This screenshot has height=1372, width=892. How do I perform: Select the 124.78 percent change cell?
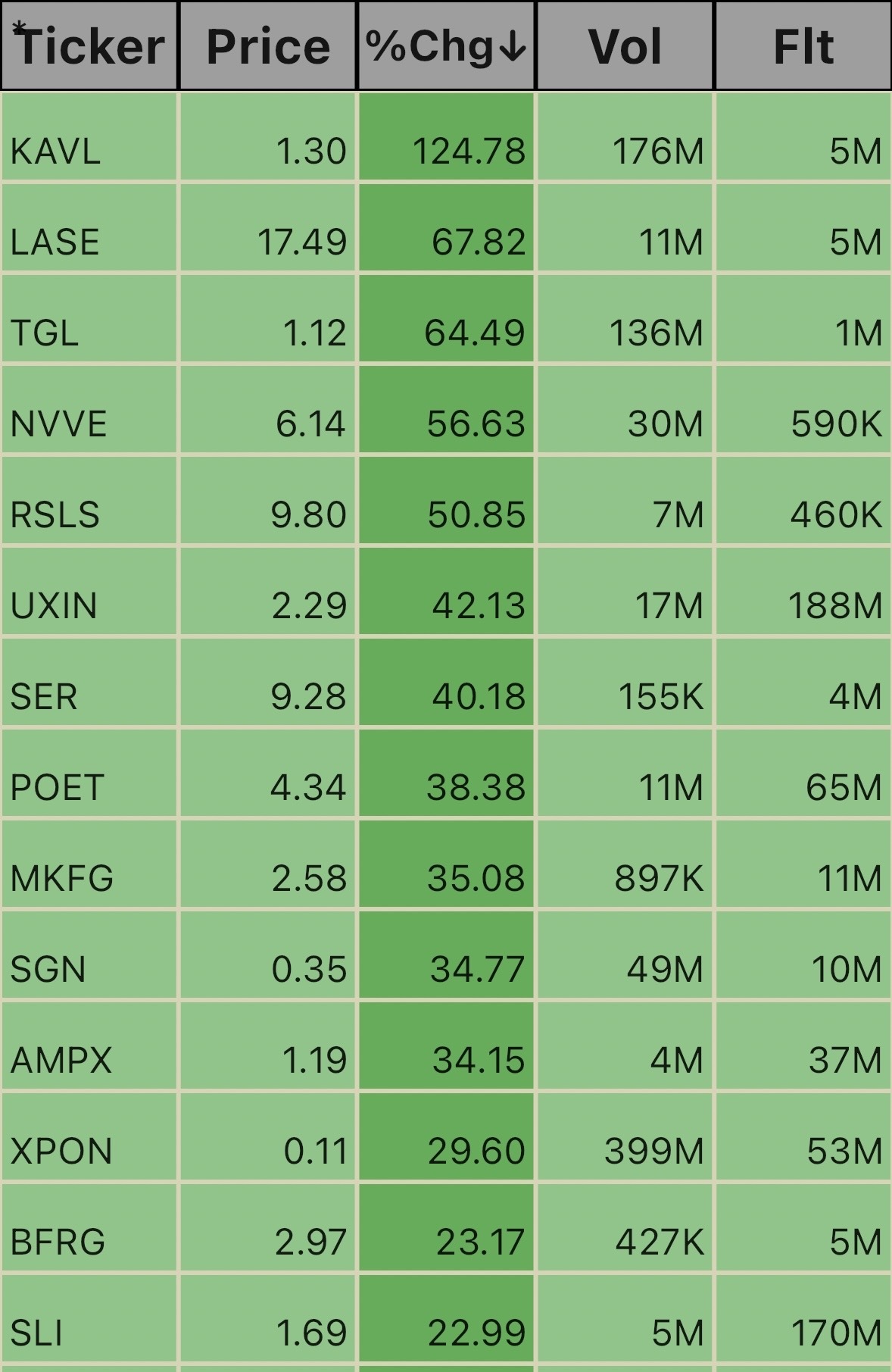[x=446, y=137]
